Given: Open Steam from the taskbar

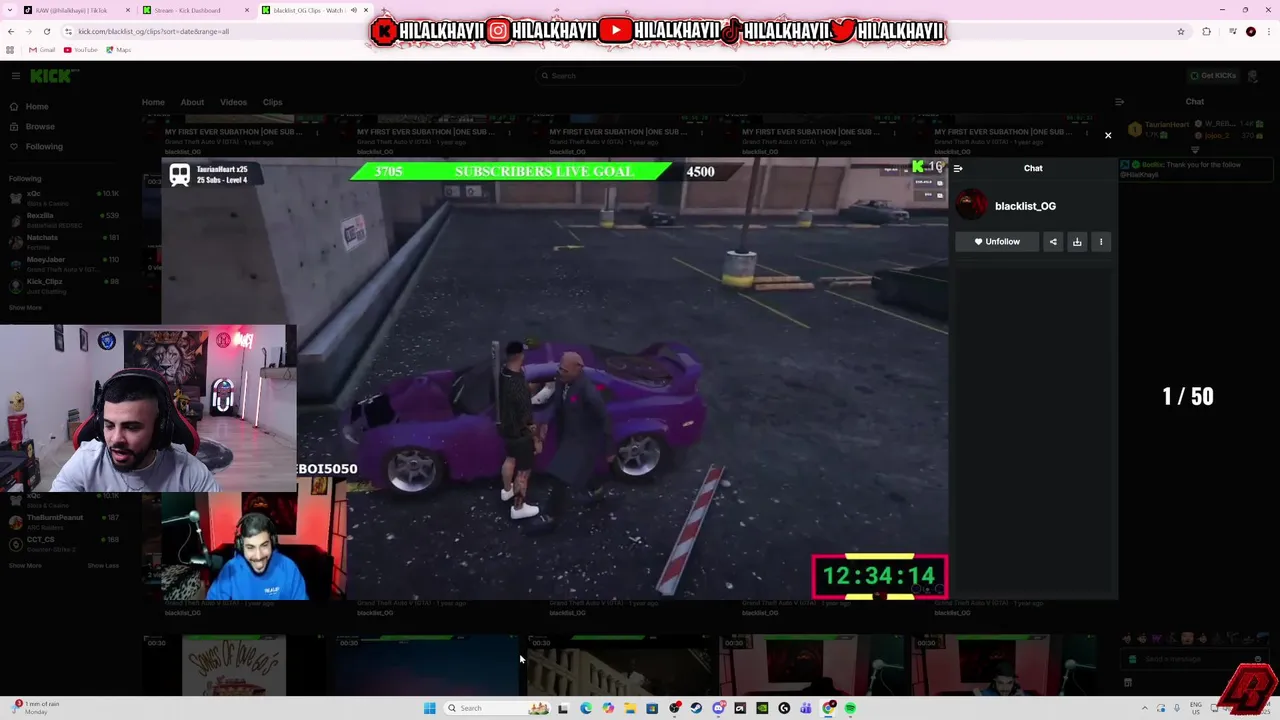Looking at the screenshot, I should 696,708.
